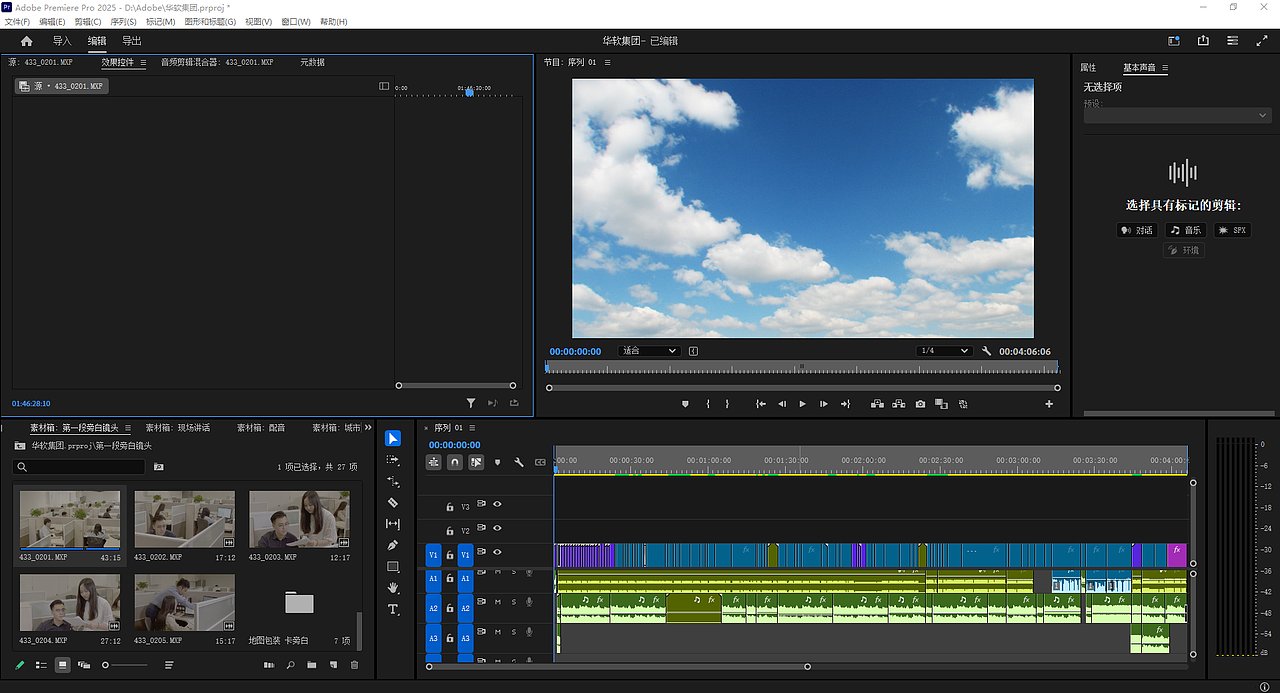Step back one frame in Program monitor
This screenshot has width=1280, height=693.
pyautogui.click(x=782, y=404)
